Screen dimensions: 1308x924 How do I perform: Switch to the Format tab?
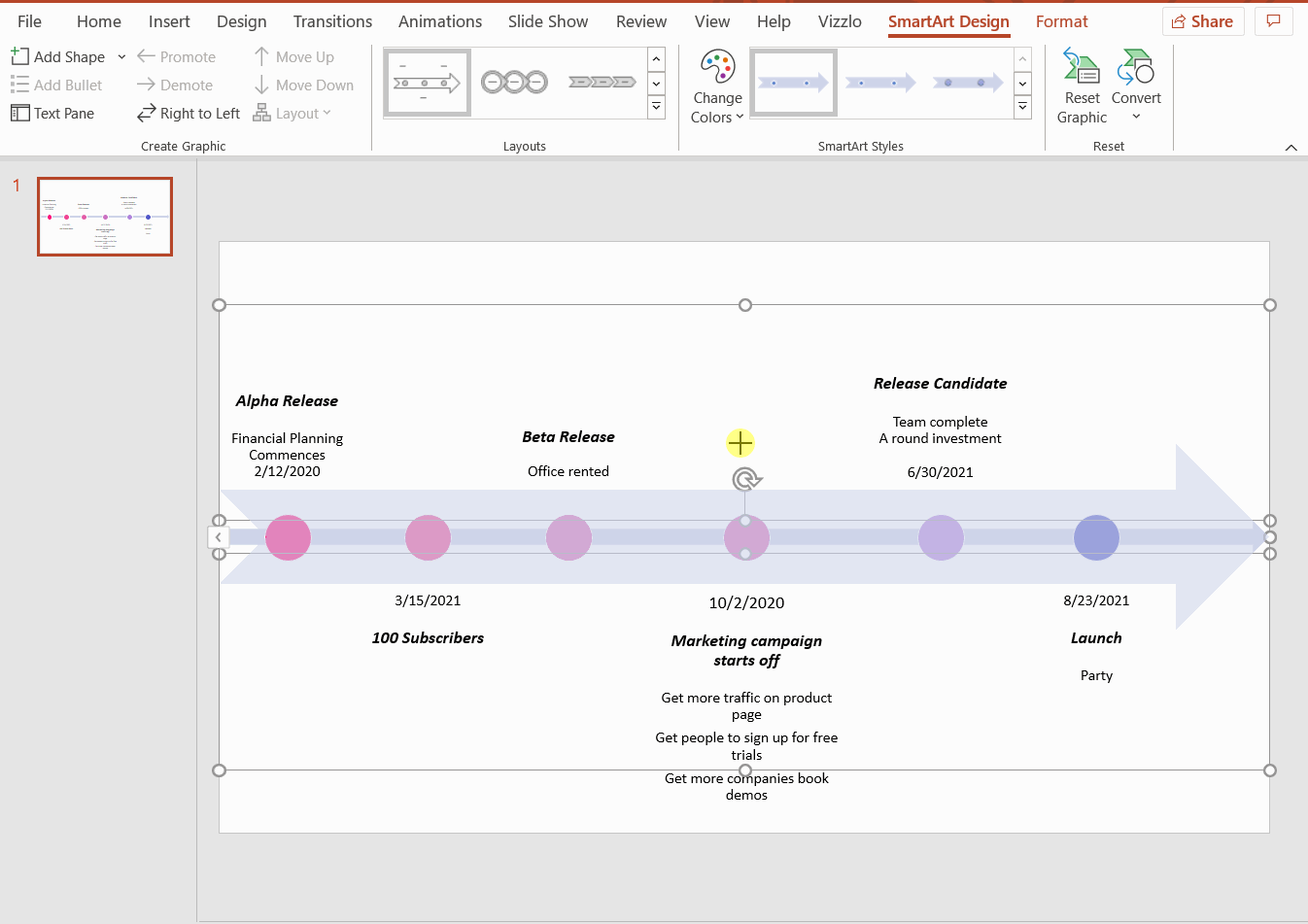[x=1061, y=21]
